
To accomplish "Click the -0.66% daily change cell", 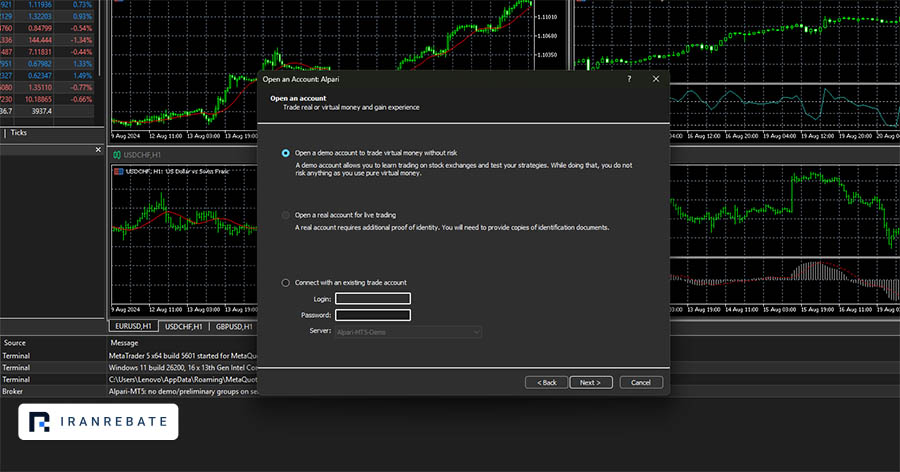I will click(x=82, y=99).
